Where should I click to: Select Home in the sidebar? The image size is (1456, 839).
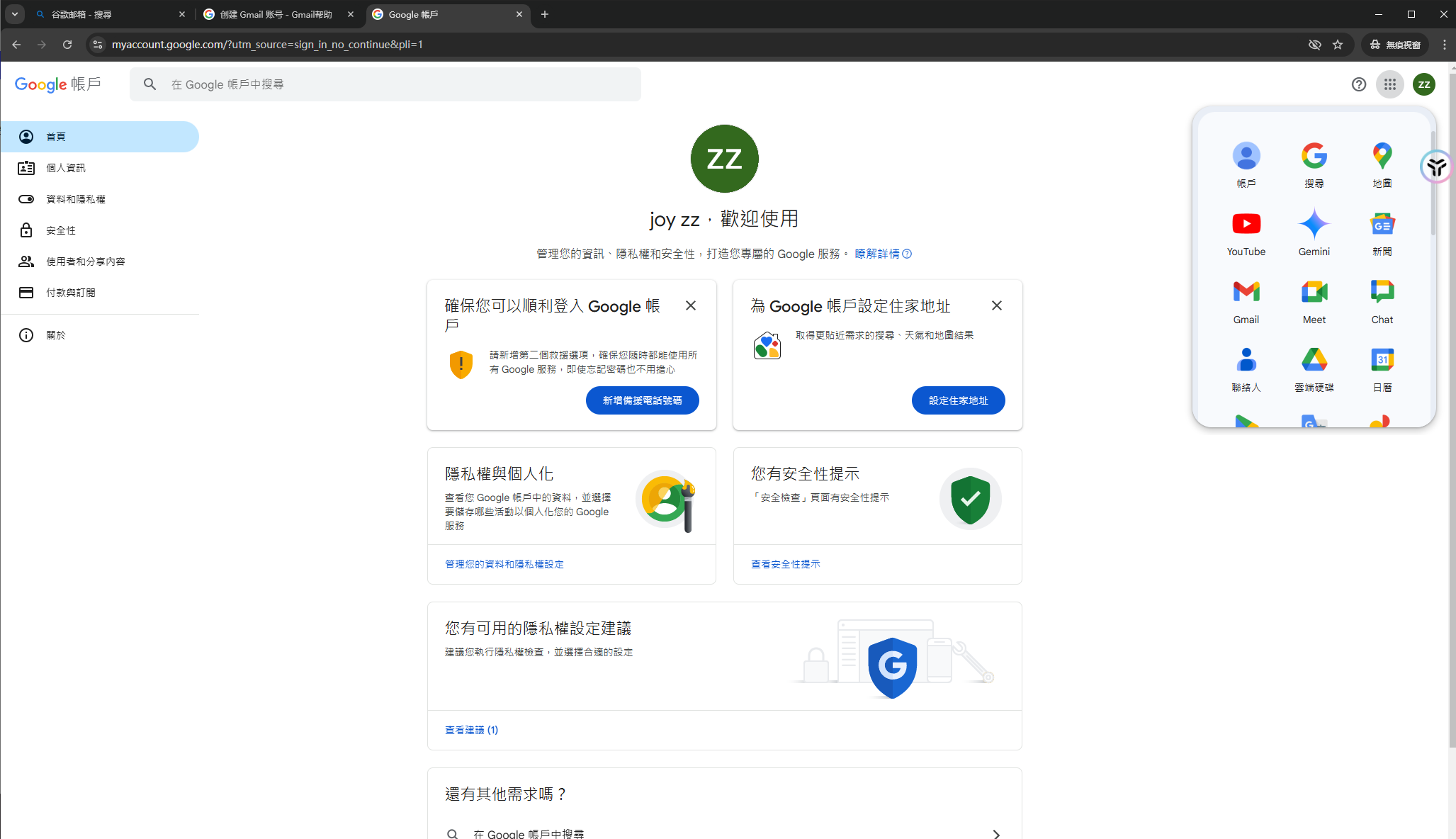click(99, 137)
